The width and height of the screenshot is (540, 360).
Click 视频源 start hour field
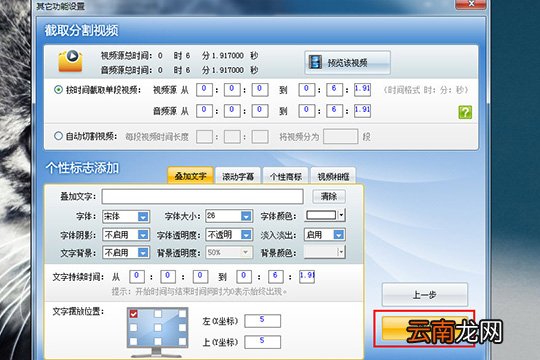pyautogui.click(x=204, y=90)
